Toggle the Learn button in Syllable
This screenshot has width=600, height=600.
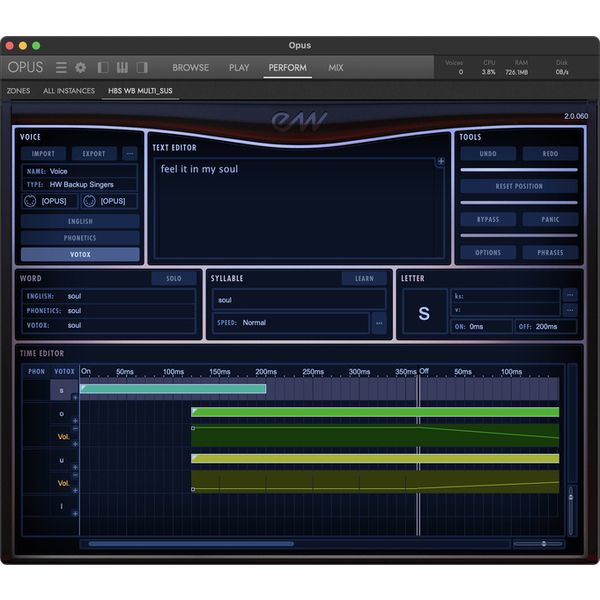pyautogui.click(x=364, y=279)
